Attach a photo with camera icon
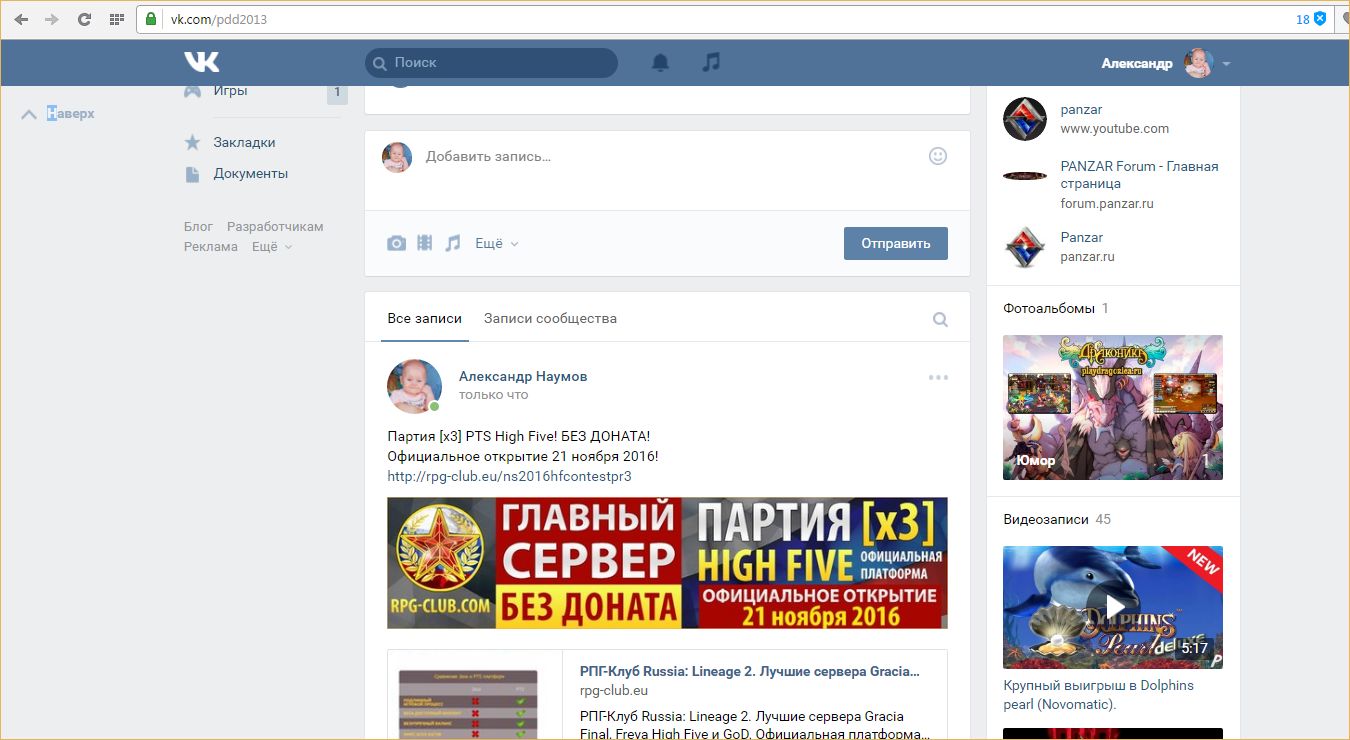The height and width of the screenshot is (740, 1350). [397, 243]
